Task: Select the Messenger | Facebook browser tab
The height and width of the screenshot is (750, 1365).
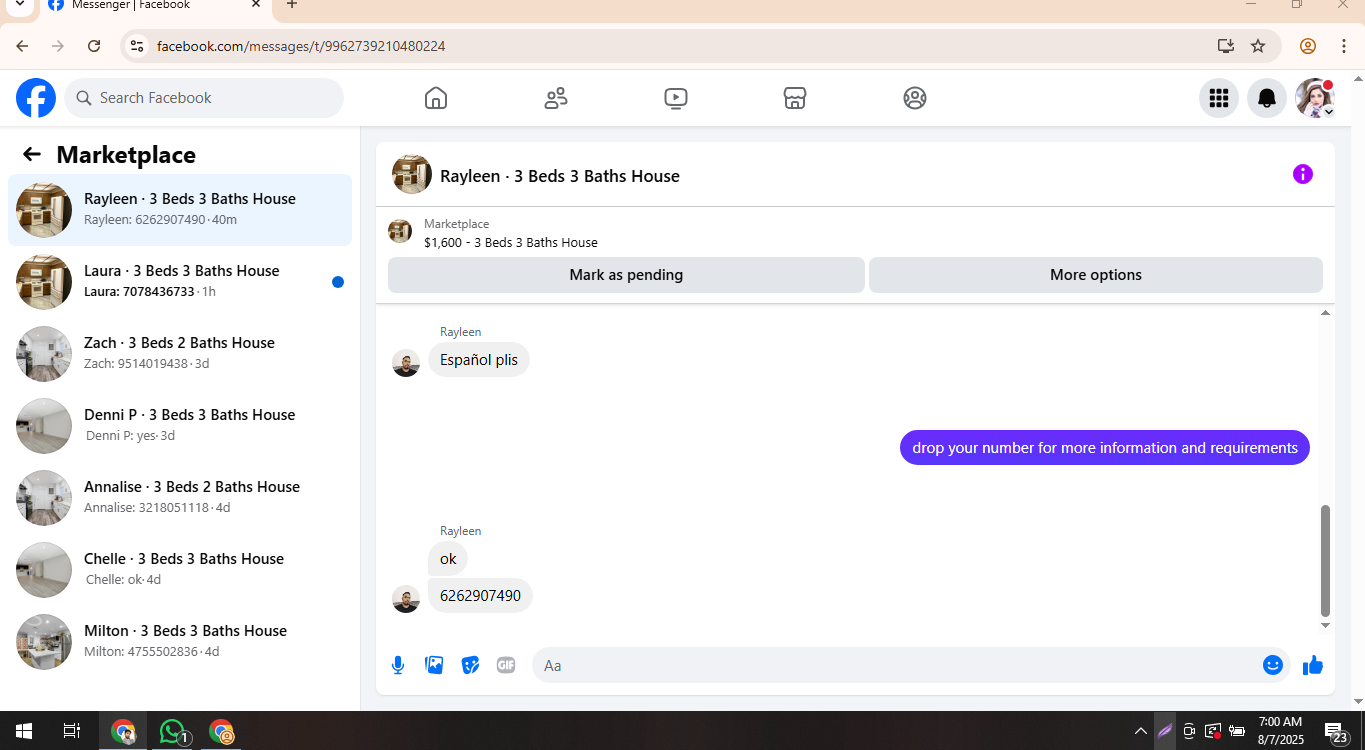Action: [154, 6]
